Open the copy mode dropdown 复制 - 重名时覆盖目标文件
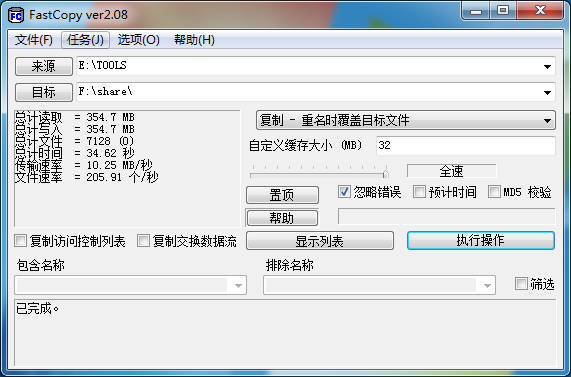 [x=406, y=120]
